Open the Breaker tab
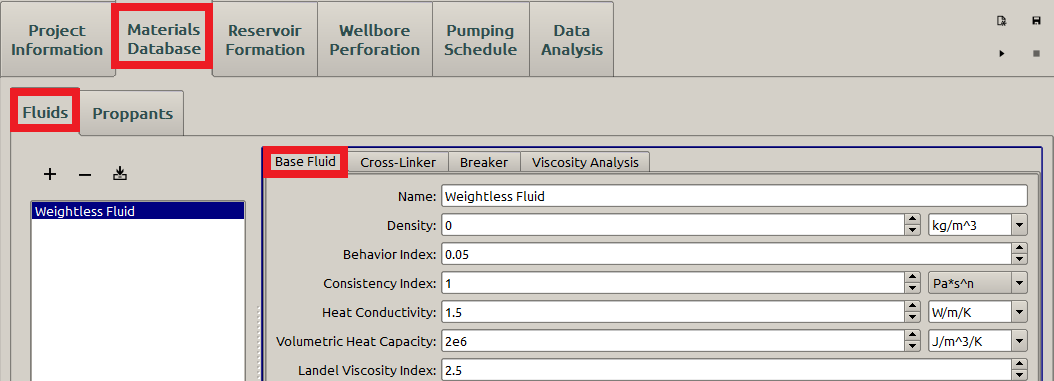 click(x=484, y=163)
